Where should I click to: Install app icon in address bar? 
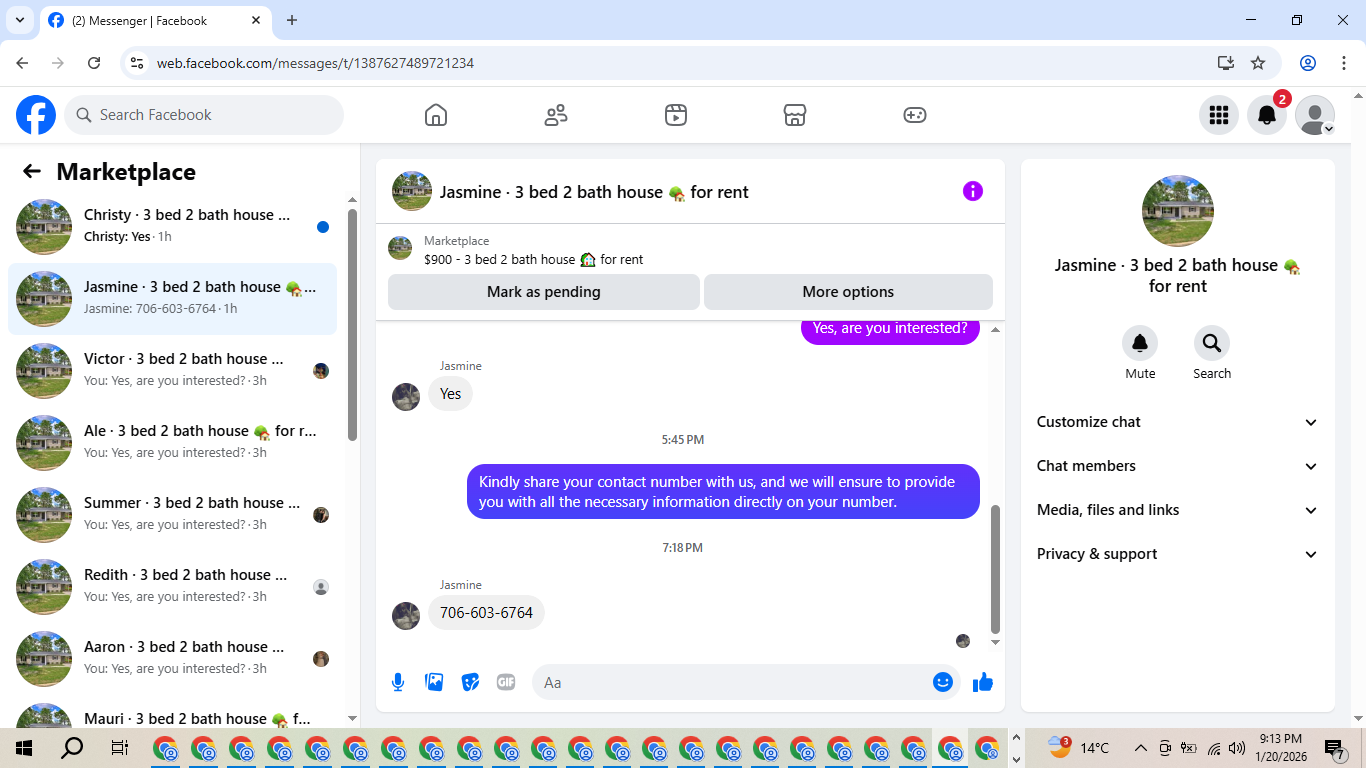(1226, 63)
